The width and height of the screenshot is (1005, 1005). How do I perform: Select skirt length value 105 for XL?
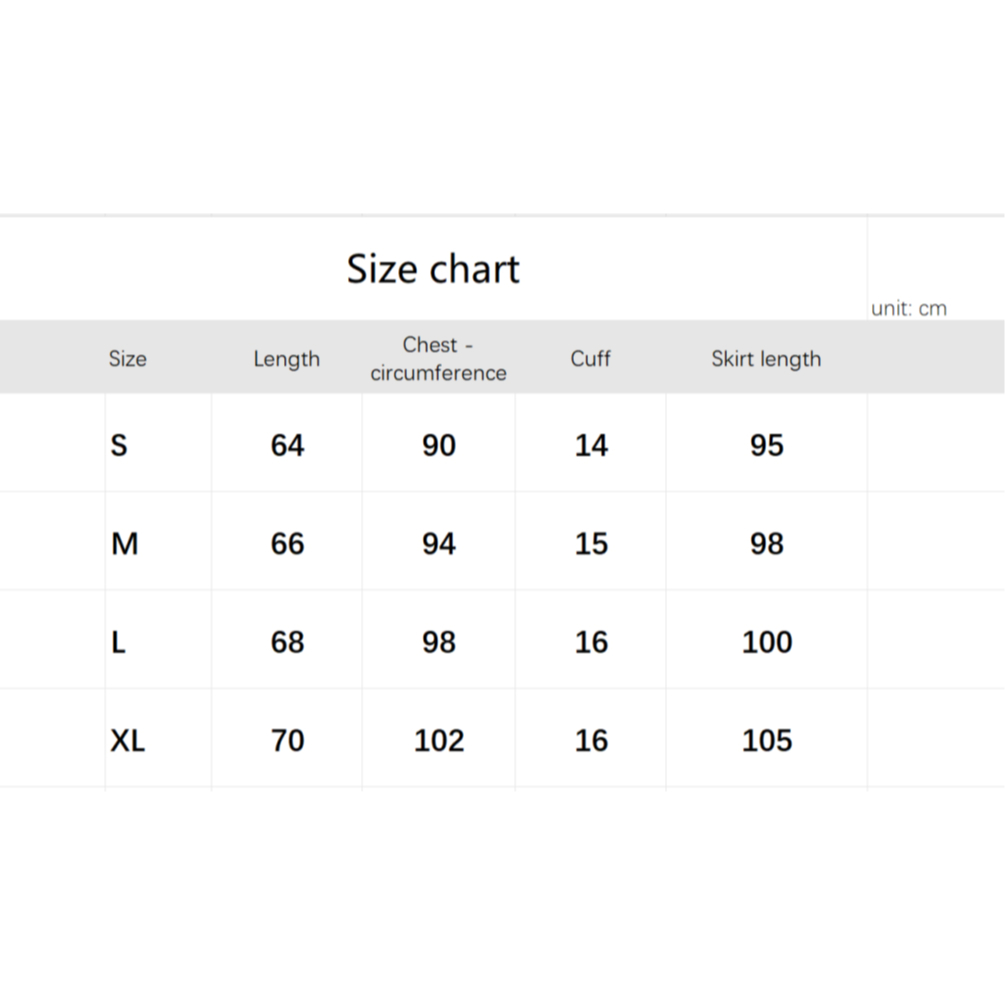click(767, 740)
